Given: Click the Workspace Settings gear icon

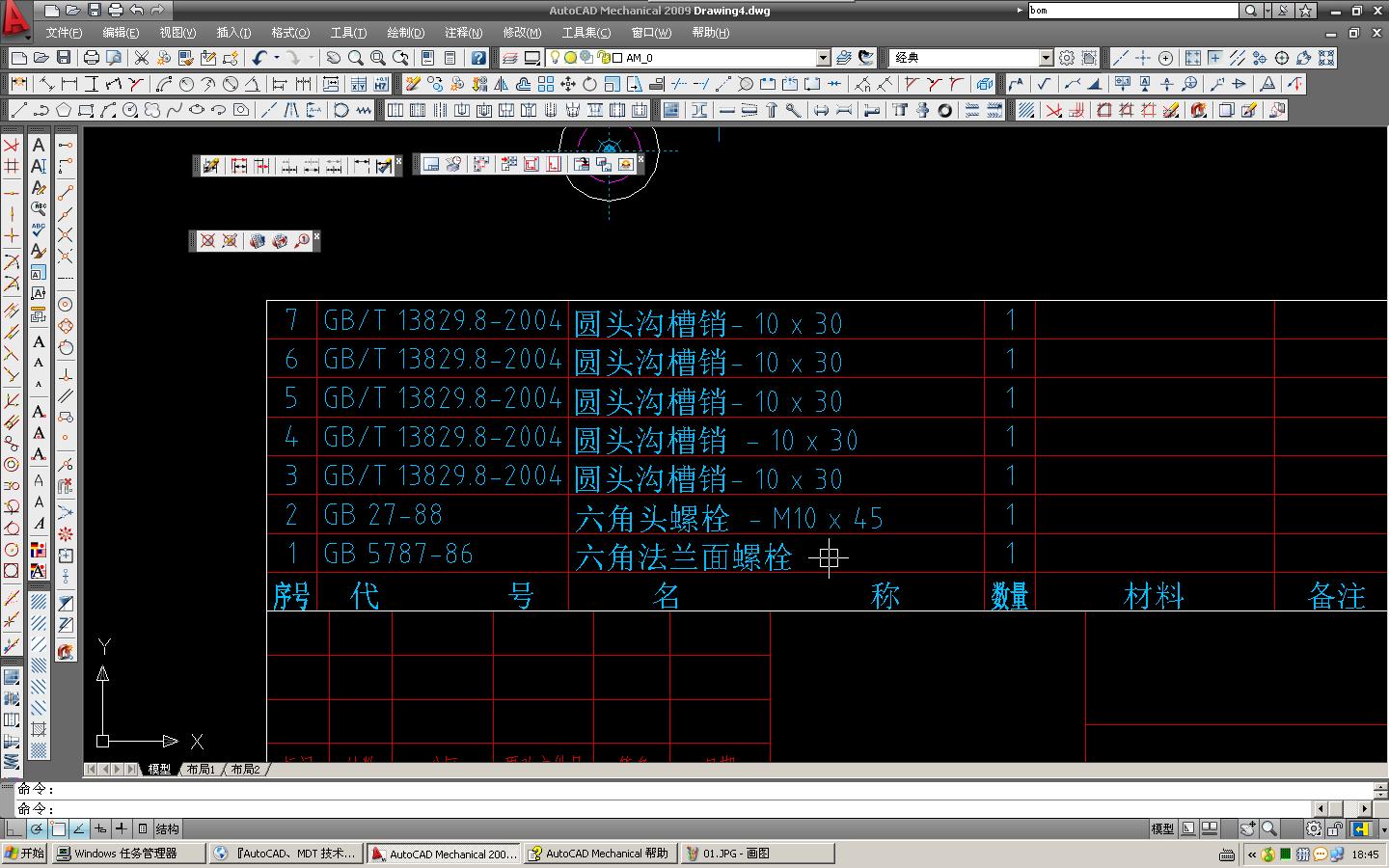Looking at the screenshot, I should point(1066,58).
